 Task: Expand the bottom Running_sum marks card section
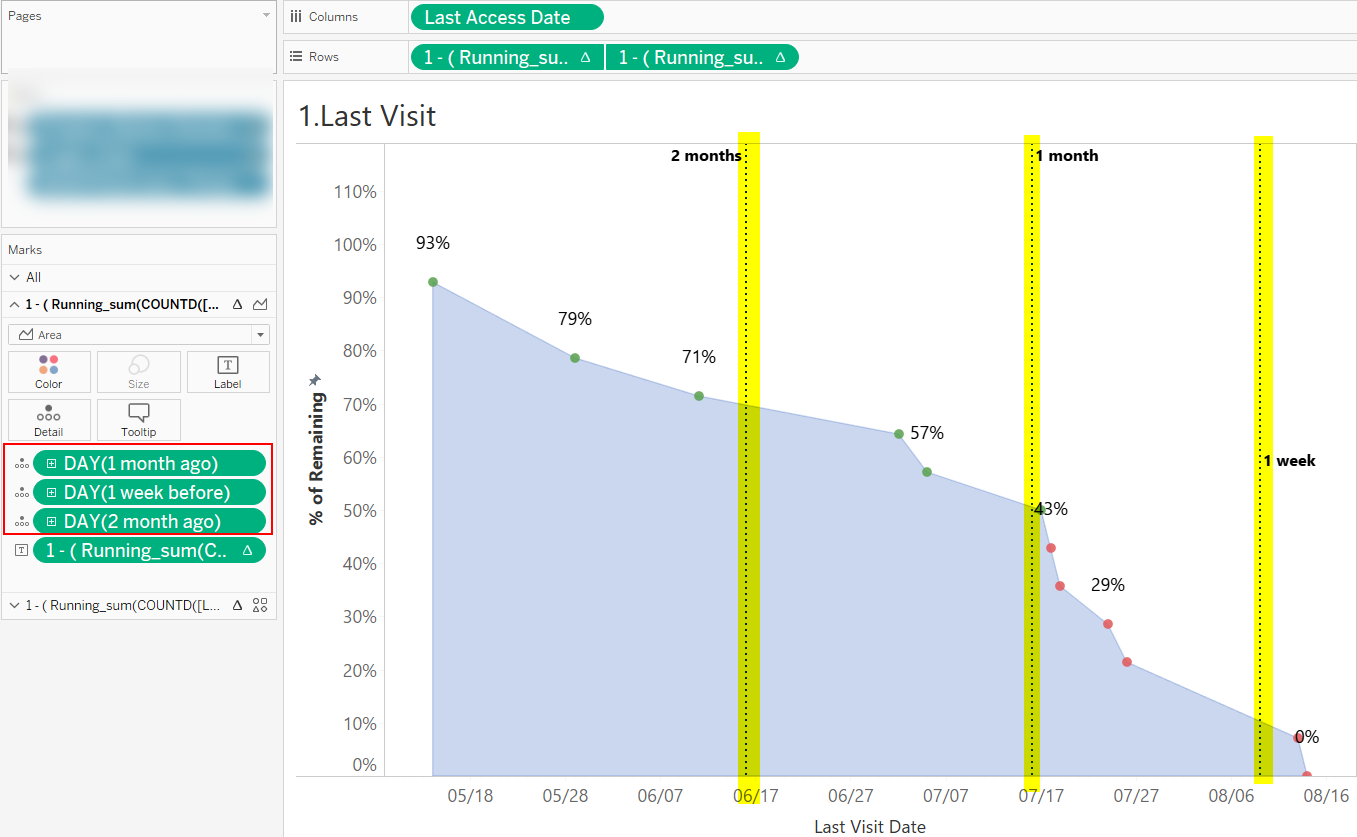coord(14,605)
